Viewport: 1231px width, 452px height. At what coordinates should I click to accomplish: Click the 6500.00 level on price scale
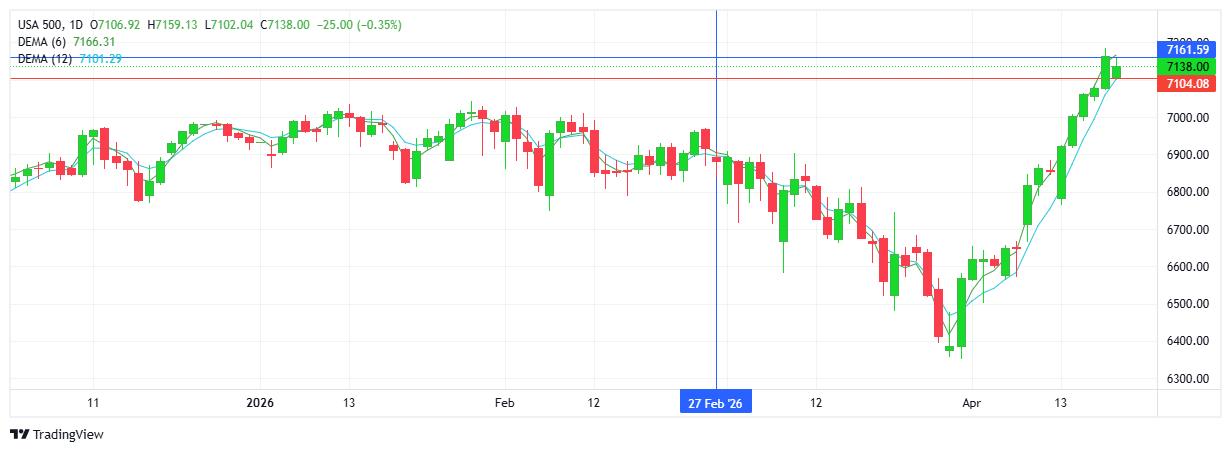click(1186, 304)
